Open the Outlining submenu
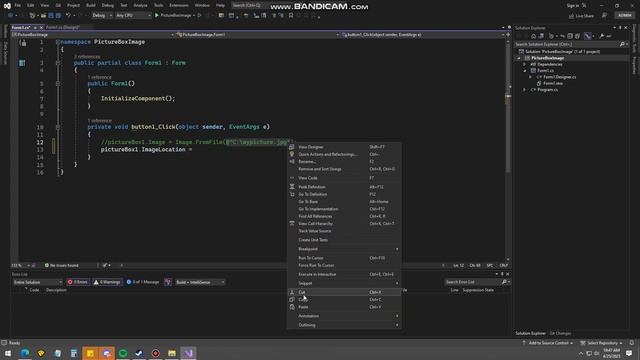 344,325
